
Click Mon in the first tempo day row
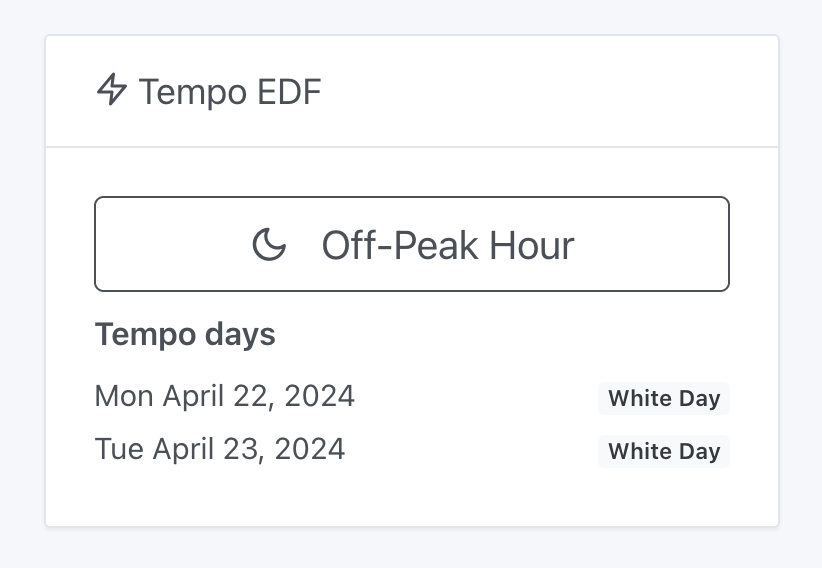(x=124, y=396)
